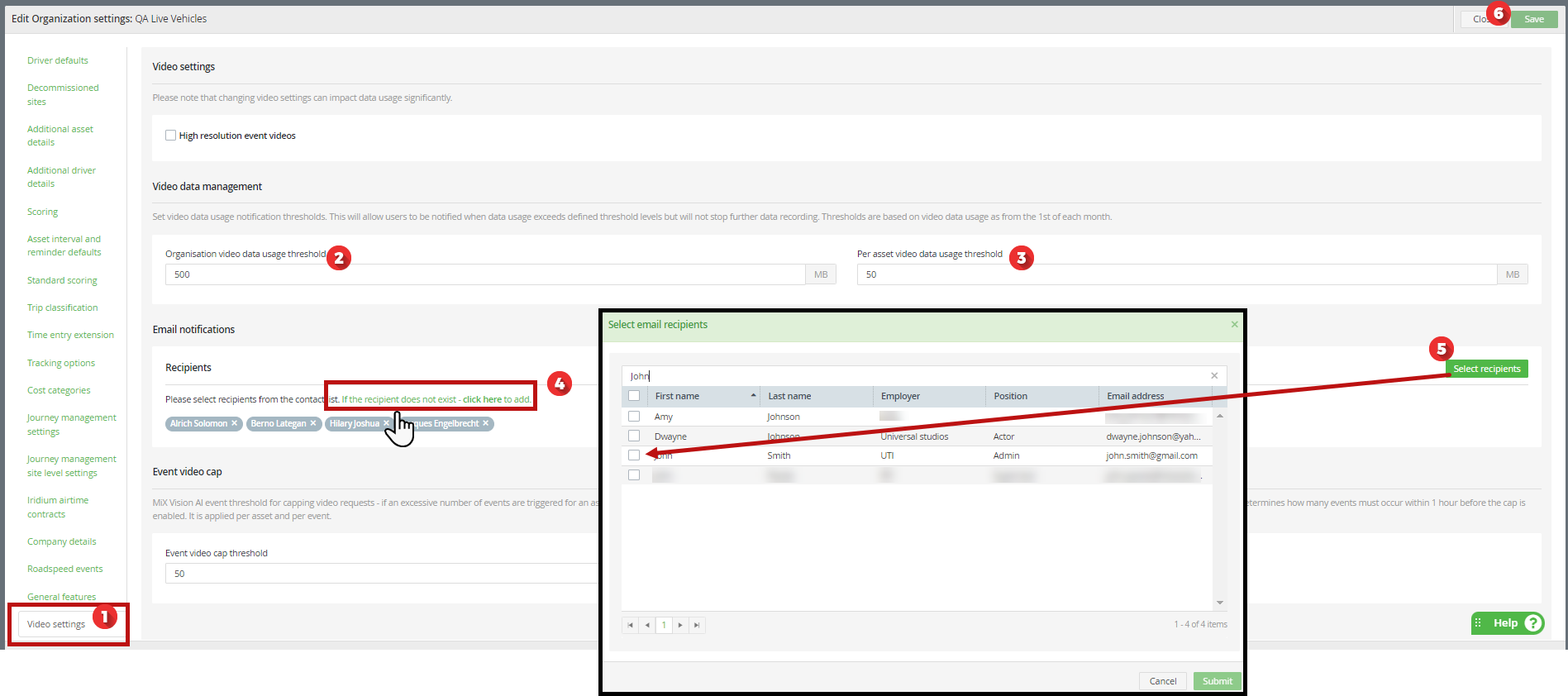Sort by First name column

(704, 396)
